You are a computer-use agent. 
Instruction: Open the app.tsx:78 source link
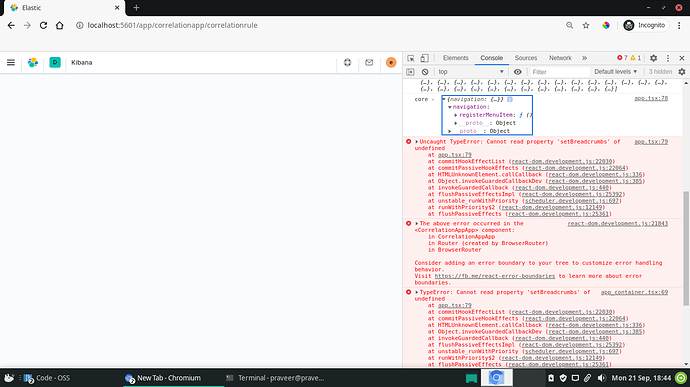coord(651,98)
